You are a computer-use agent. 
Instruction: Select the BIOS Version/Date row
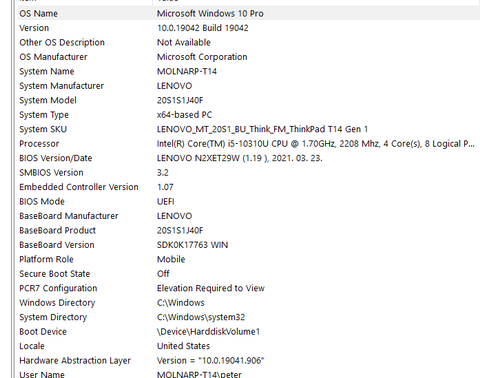tap(249, 158)
